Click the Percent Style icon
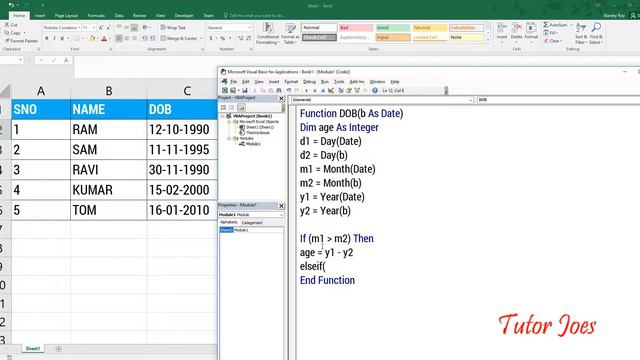Image resolution: width=640 pixels, height=360 pixels. [222, 38]
